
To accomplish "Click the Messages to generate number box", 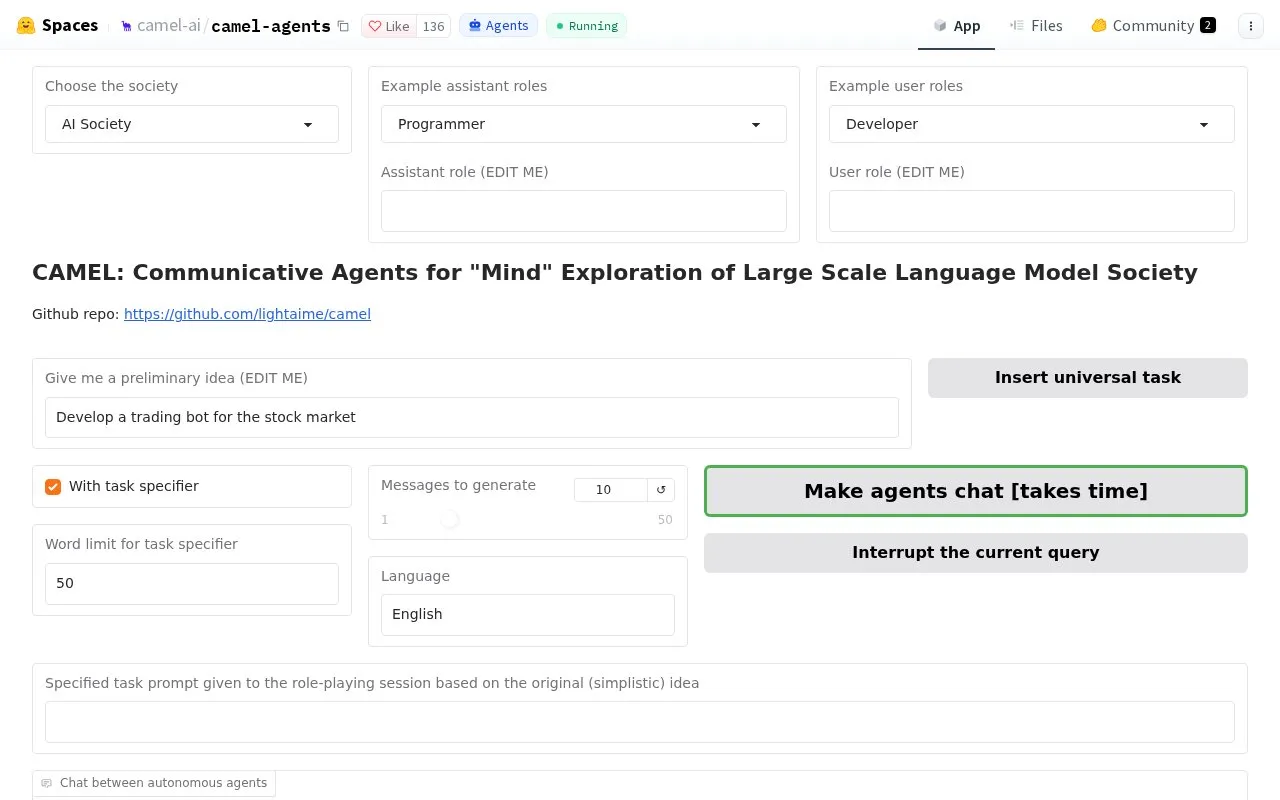I will [610, 490].
